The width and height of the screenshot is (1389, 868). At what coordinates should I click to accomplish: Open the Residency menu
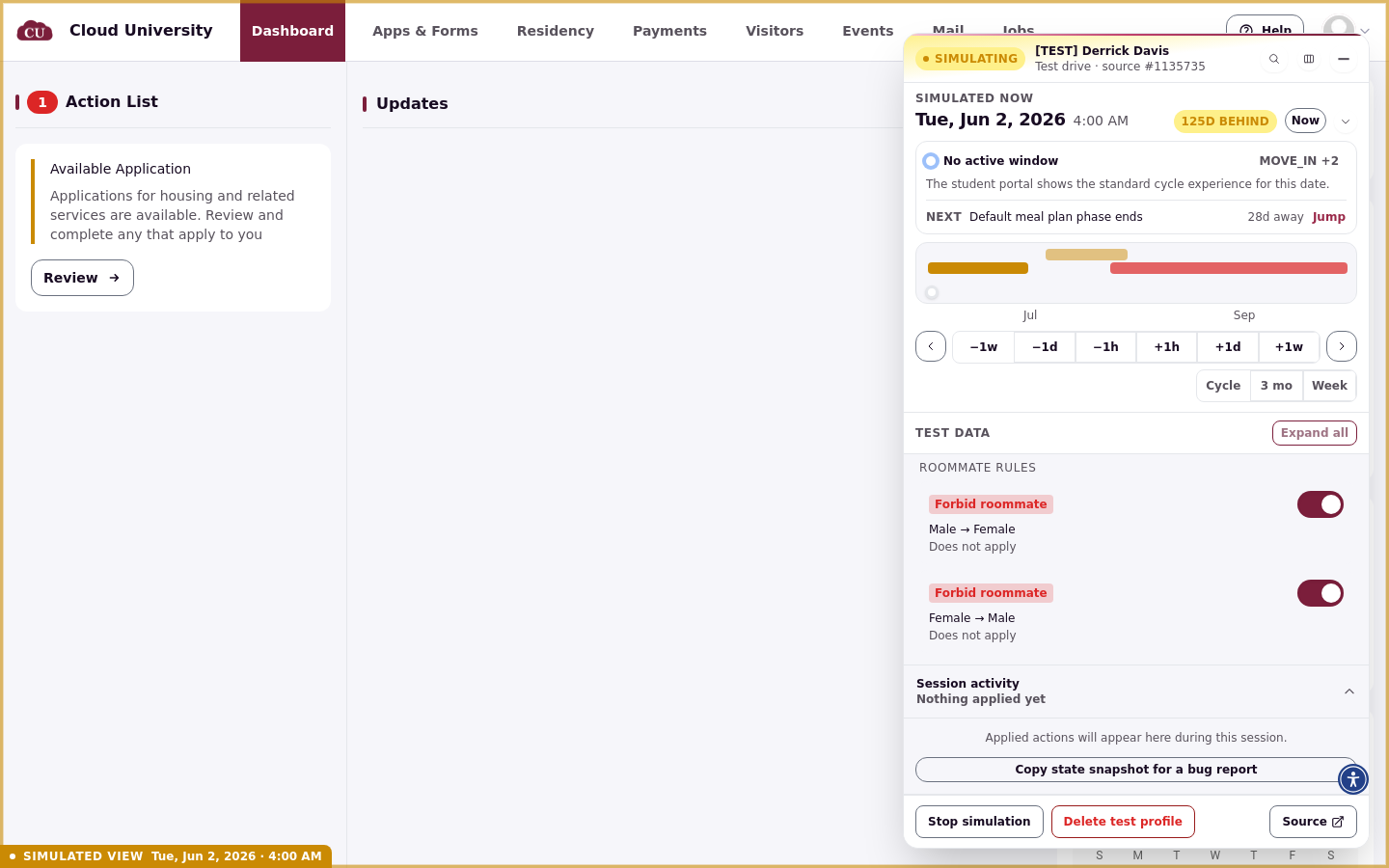click(556, 31)
